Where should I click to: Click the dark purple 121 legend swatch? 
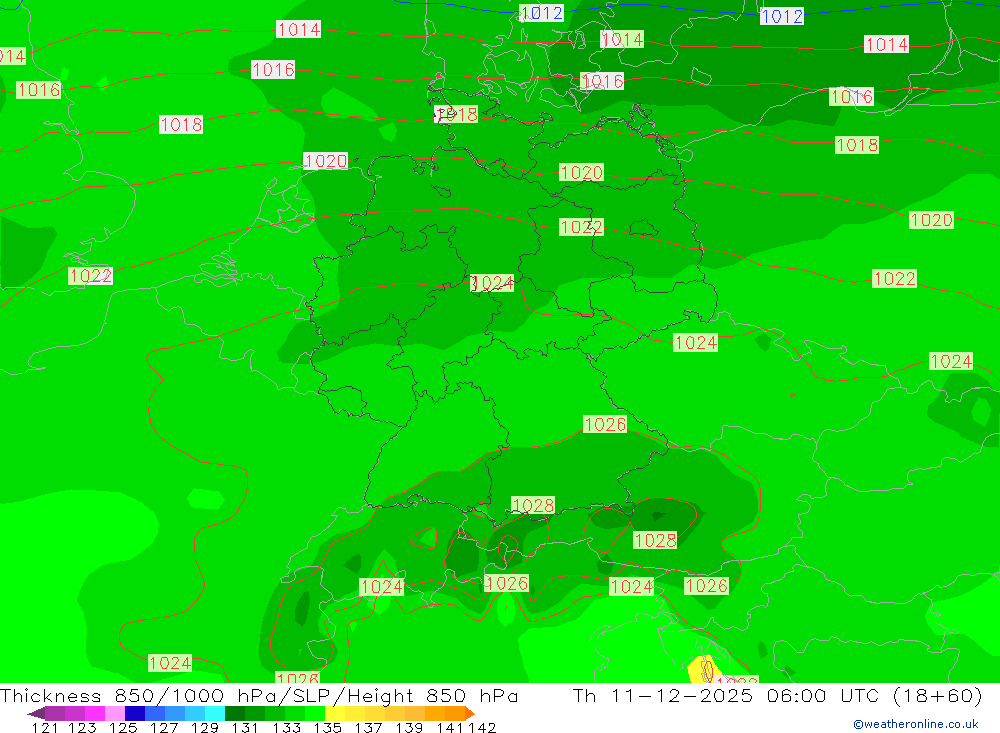click(x=55, y=713)
